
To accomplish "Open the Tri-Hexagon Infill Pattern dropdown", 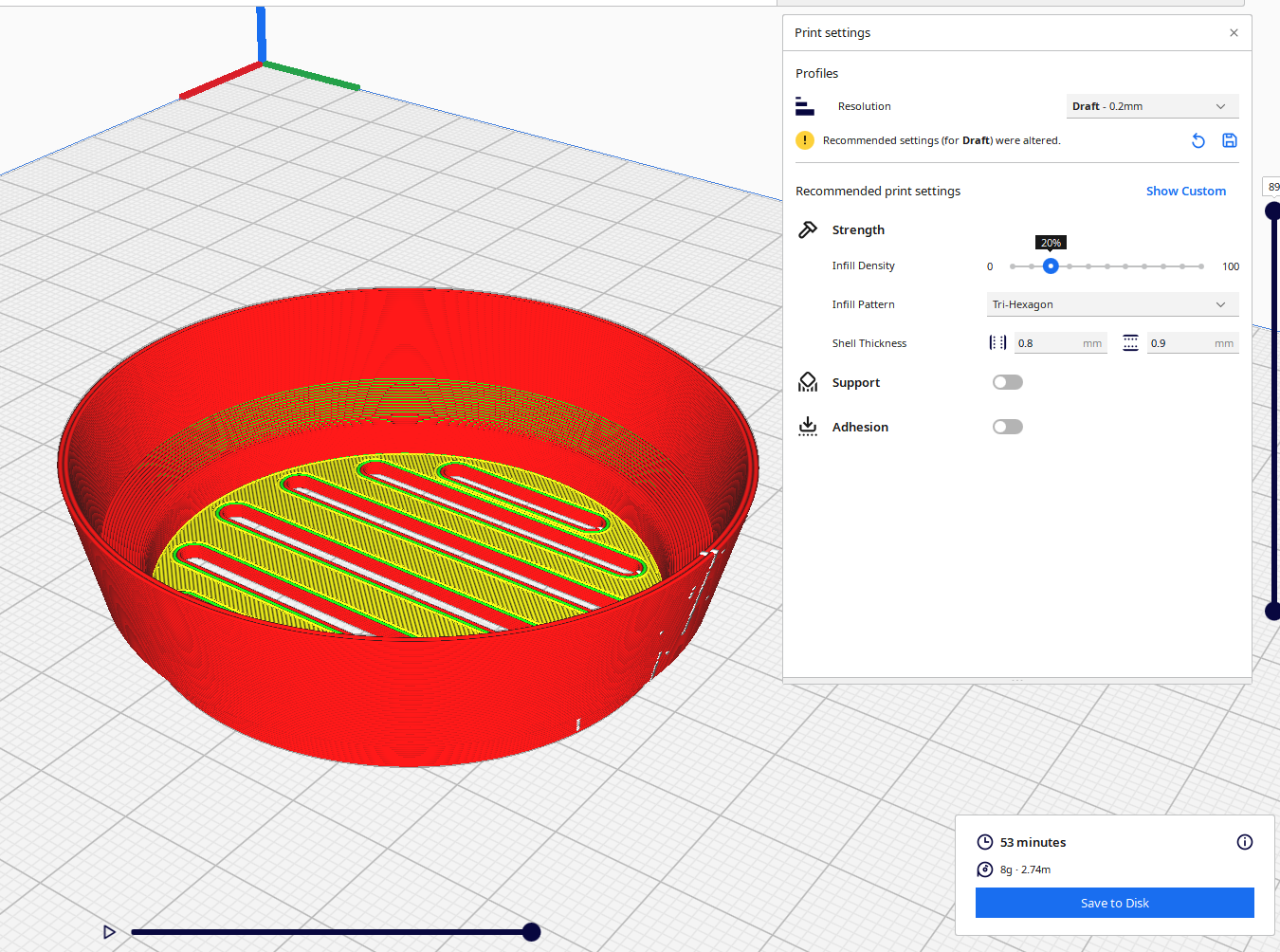I will [x=1111, y=304].
